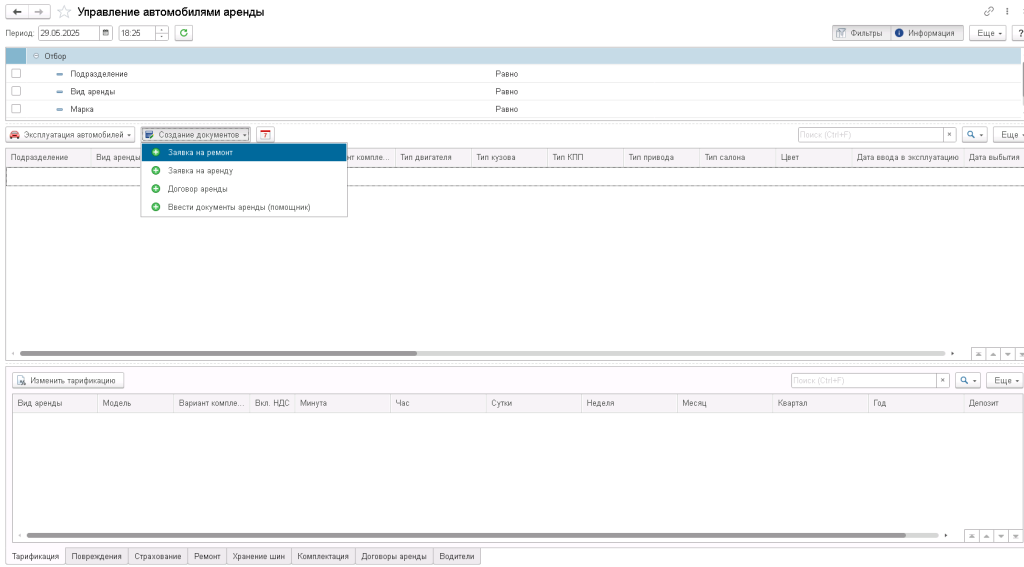Open the magnifier search dropdown in lower panel

point(967,380)
